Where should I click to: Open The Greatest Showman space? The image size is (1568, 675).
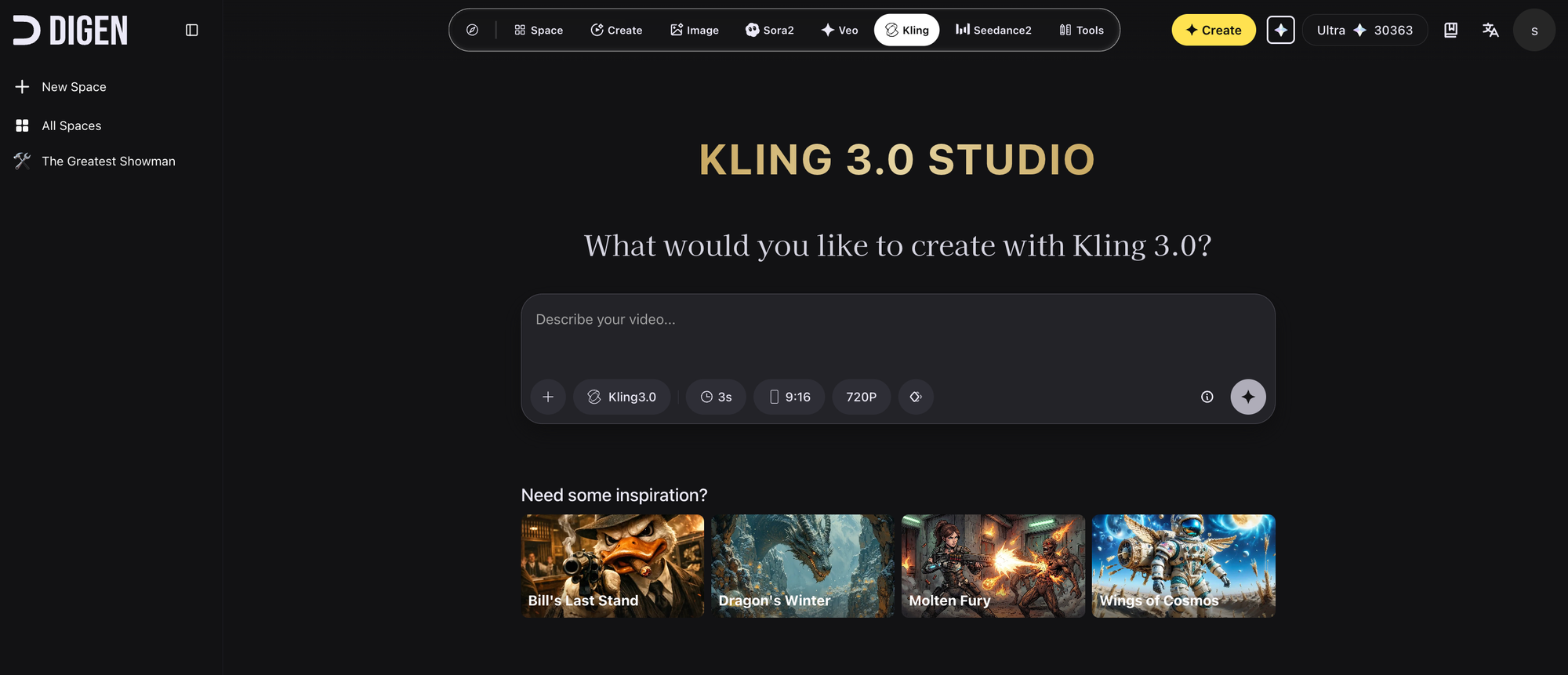click(108, 161)
